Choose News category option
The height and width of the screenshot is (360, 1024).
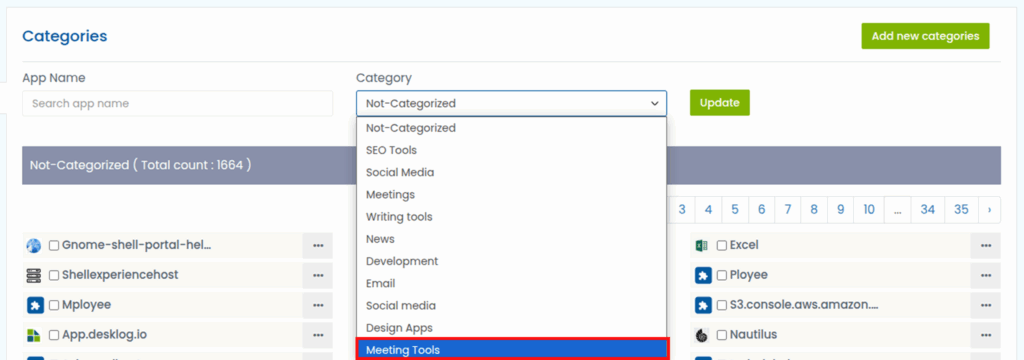[511, 239]
